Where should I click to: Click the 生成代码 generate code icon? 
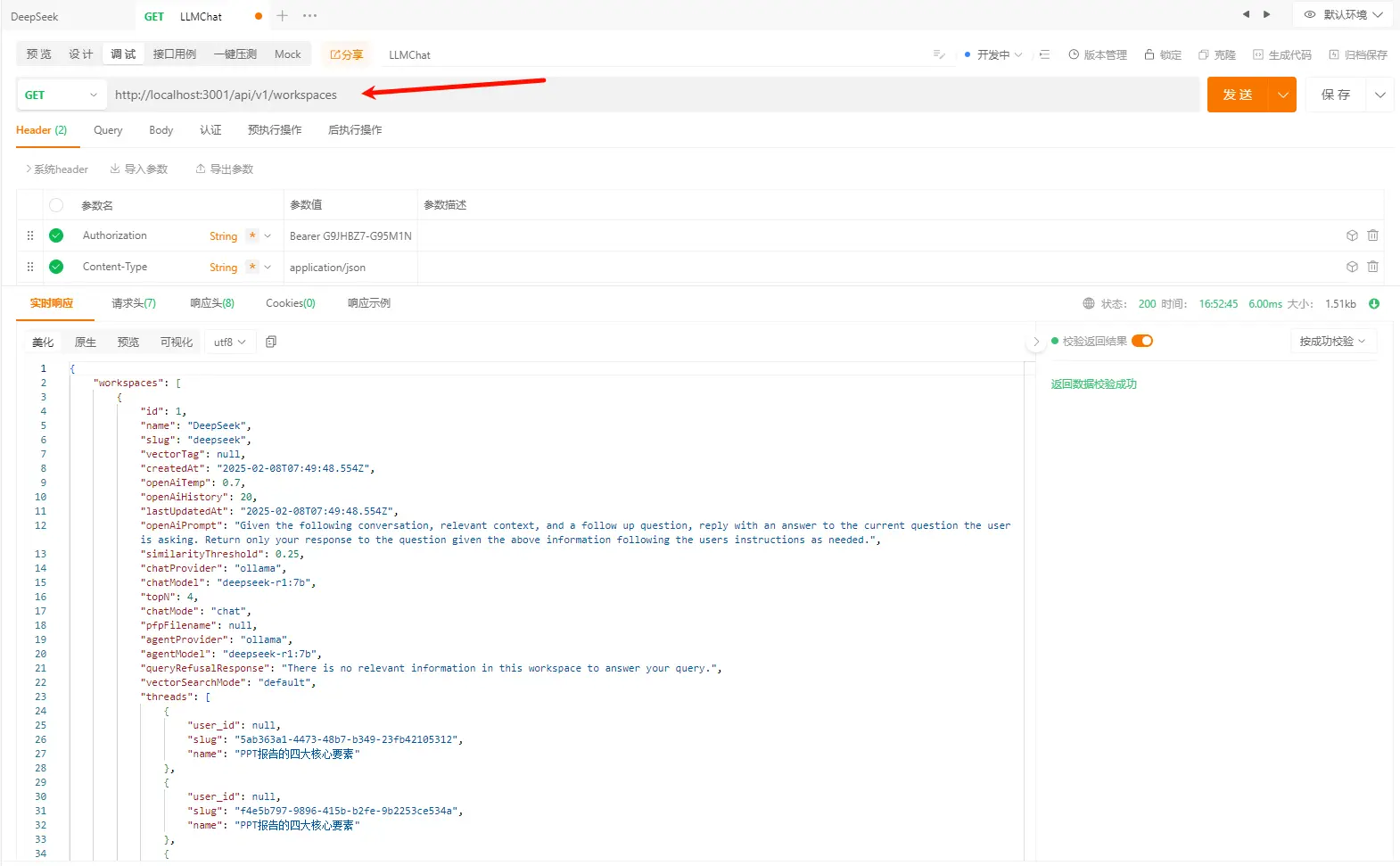click(x=1281, y=54)
